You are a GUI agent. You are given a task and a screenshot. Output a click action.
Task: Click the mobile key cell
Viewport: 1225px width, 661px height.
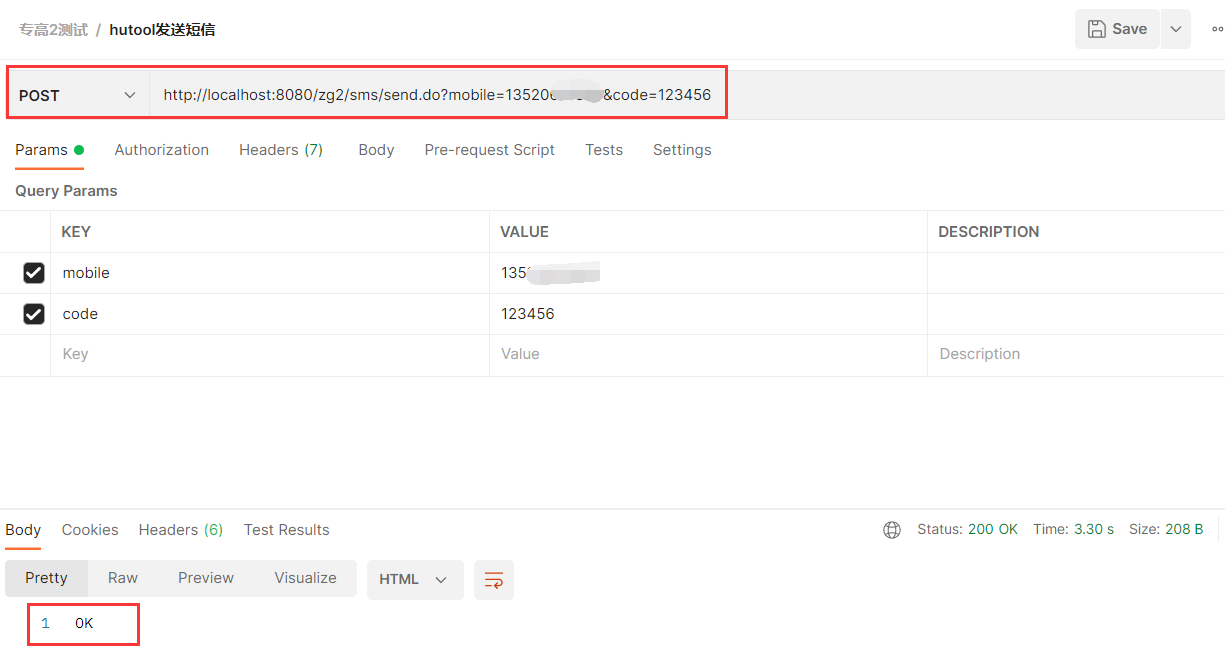coord(270,273)
